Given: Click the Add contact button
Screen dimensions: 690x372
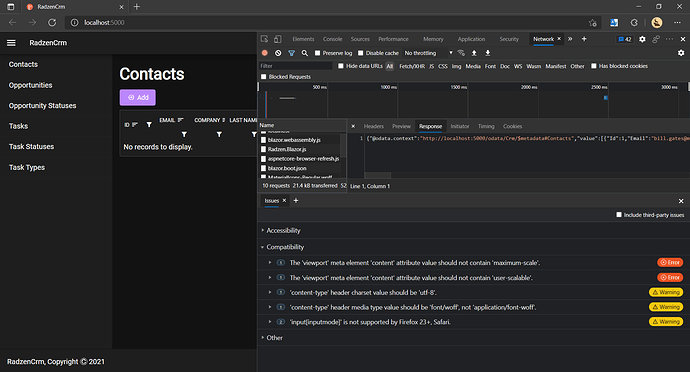Looking at the screenshot, I should [138, 97].
